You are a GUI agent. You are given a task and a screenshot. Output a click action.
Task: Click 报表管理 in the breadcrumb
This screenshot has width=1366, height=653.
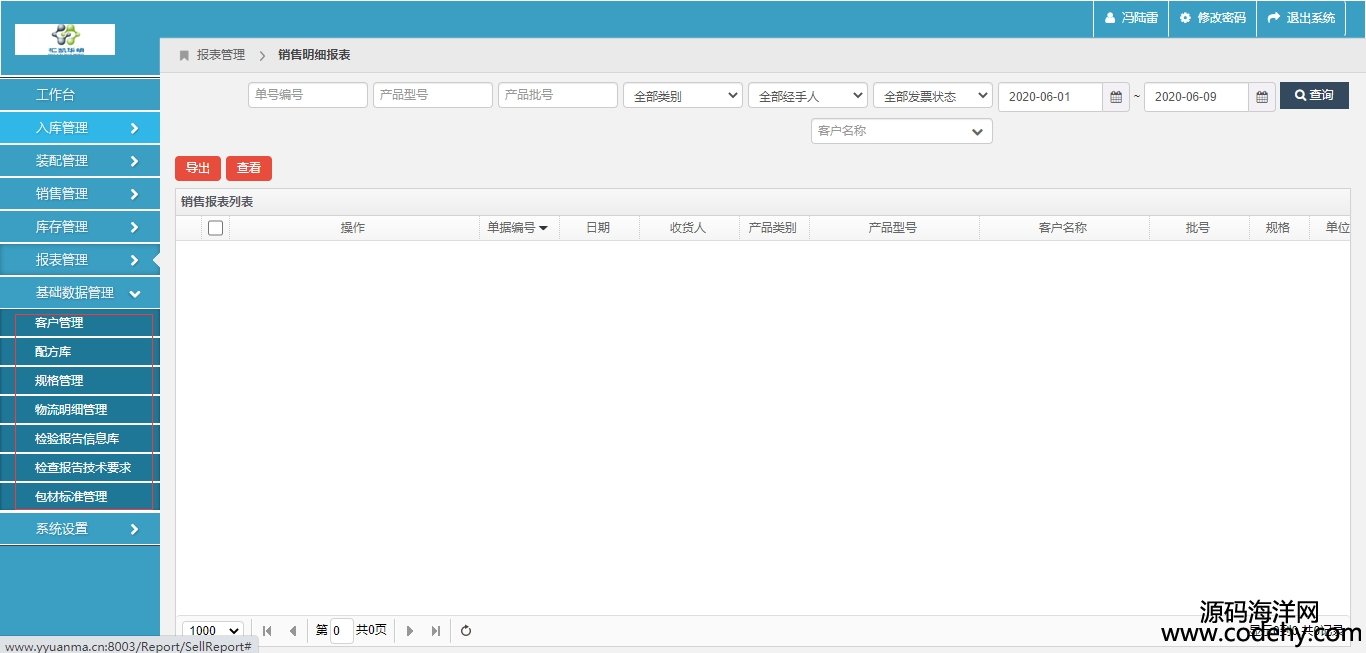pos(221,55)
